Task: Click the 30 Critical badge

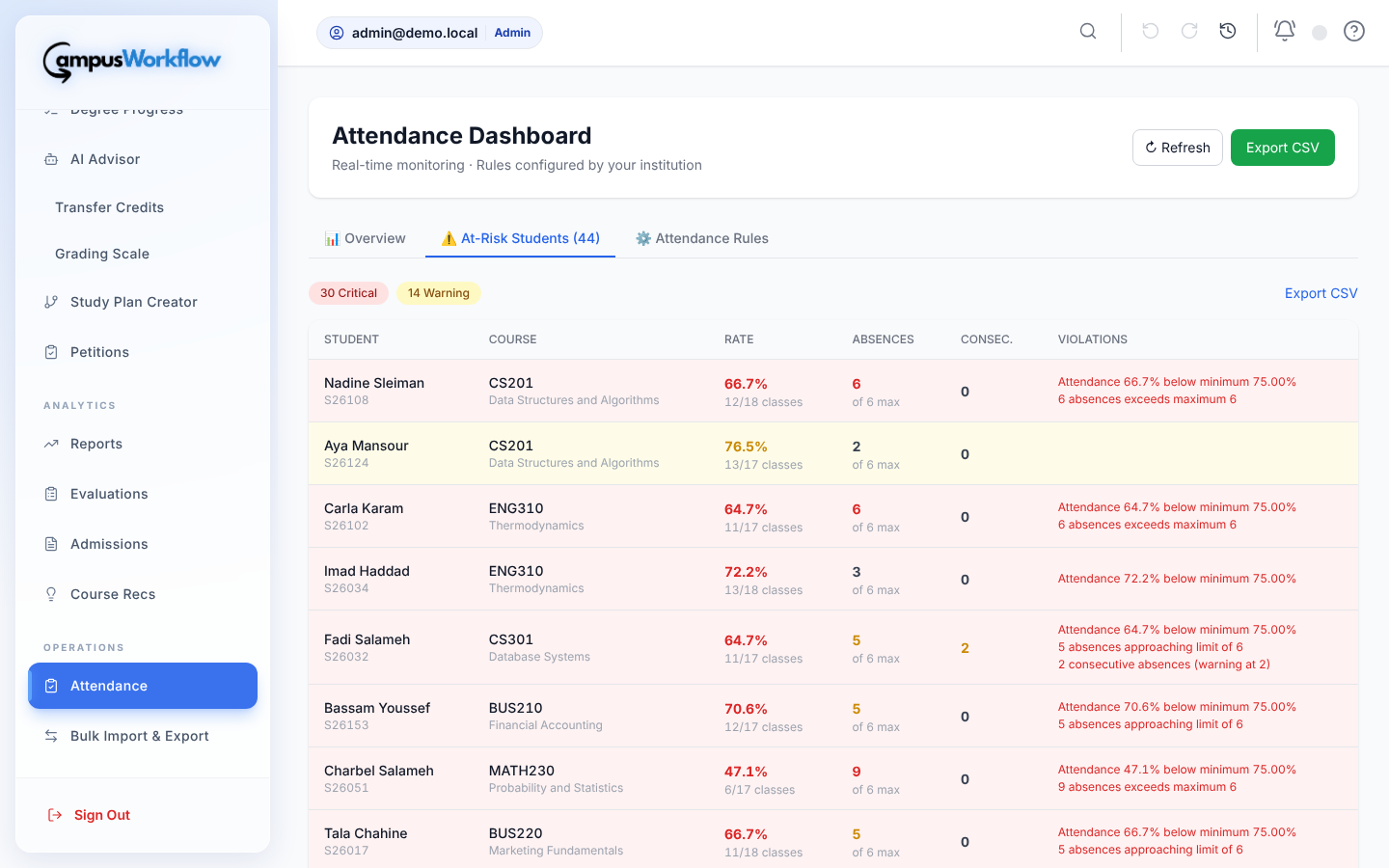Action: click(348, 293)
